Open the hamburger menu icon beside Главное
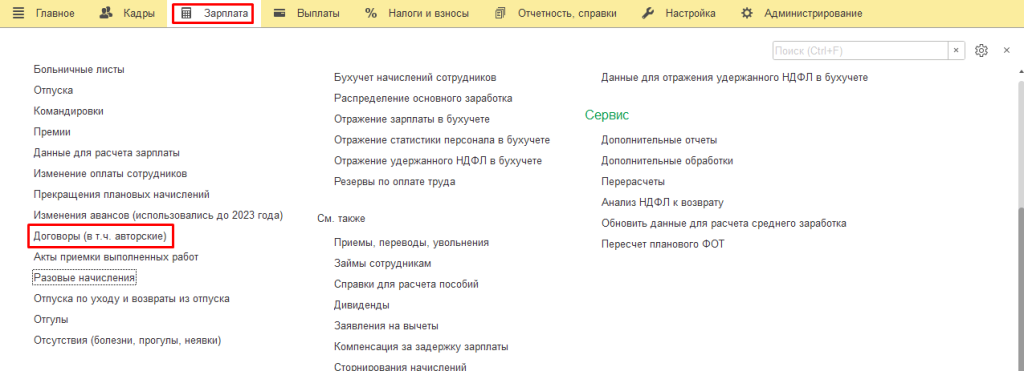This screenshot has width=1024, height=371. pyautogui.click(x=18, y=13)
